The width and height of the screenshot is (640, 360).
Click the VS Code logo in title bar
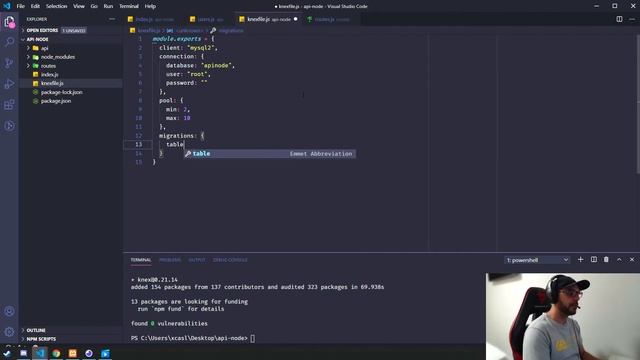click(7, 6)
